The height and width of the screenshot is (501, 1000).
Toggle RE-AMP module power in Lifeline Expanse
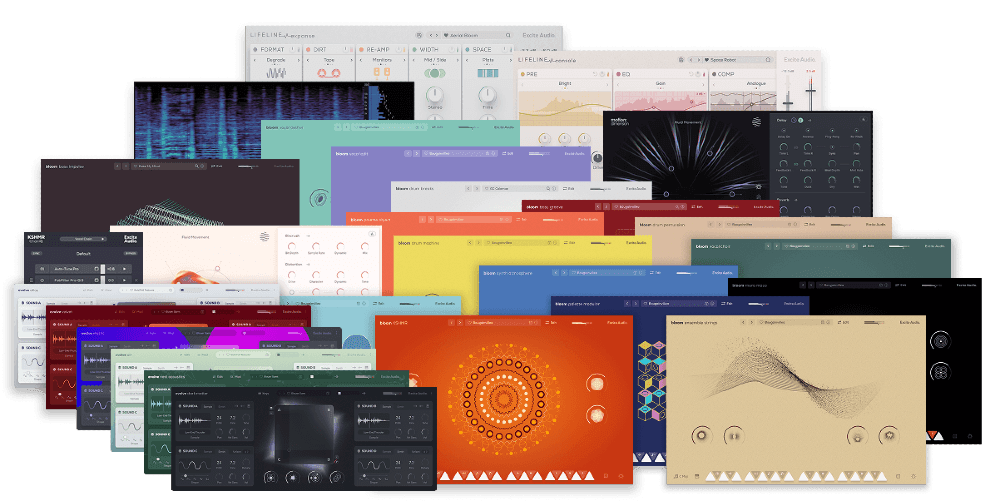(x=362, y=49)
